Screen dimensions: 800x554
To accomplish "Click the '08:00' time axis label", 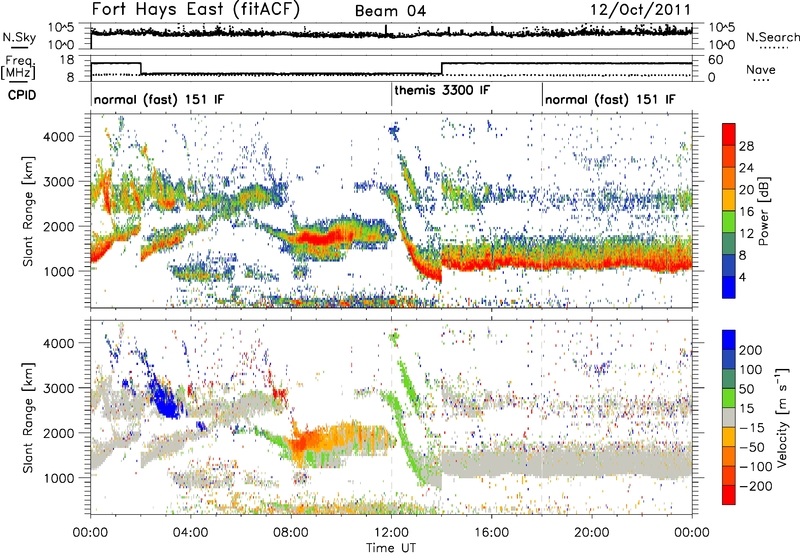I will coord(290,533).
